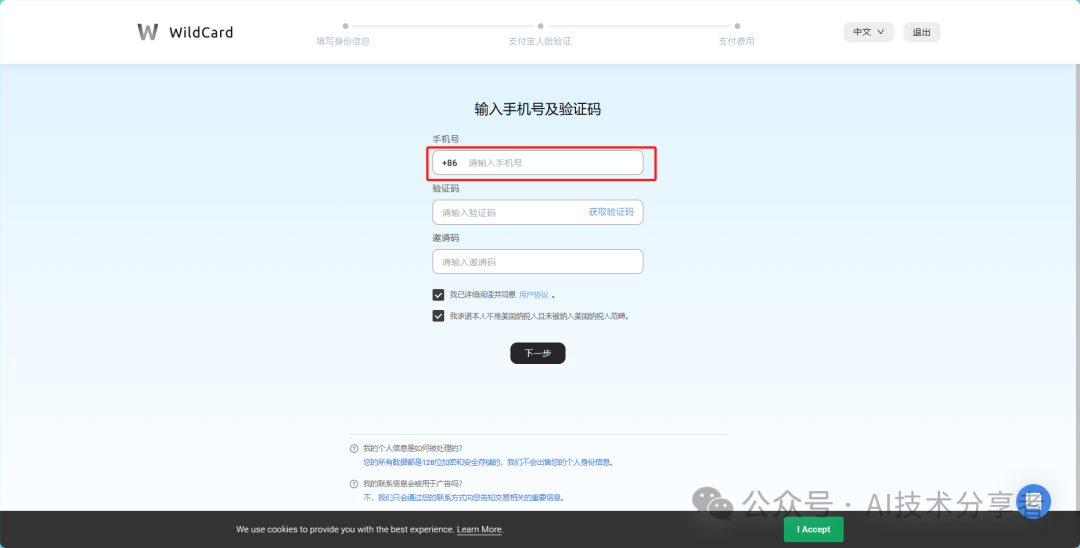The width and height of the screenshot is (1080, 548).
Task: Click the question mark icon beside 我的联系信息会被用于广告吗
Action: (354, 484)
